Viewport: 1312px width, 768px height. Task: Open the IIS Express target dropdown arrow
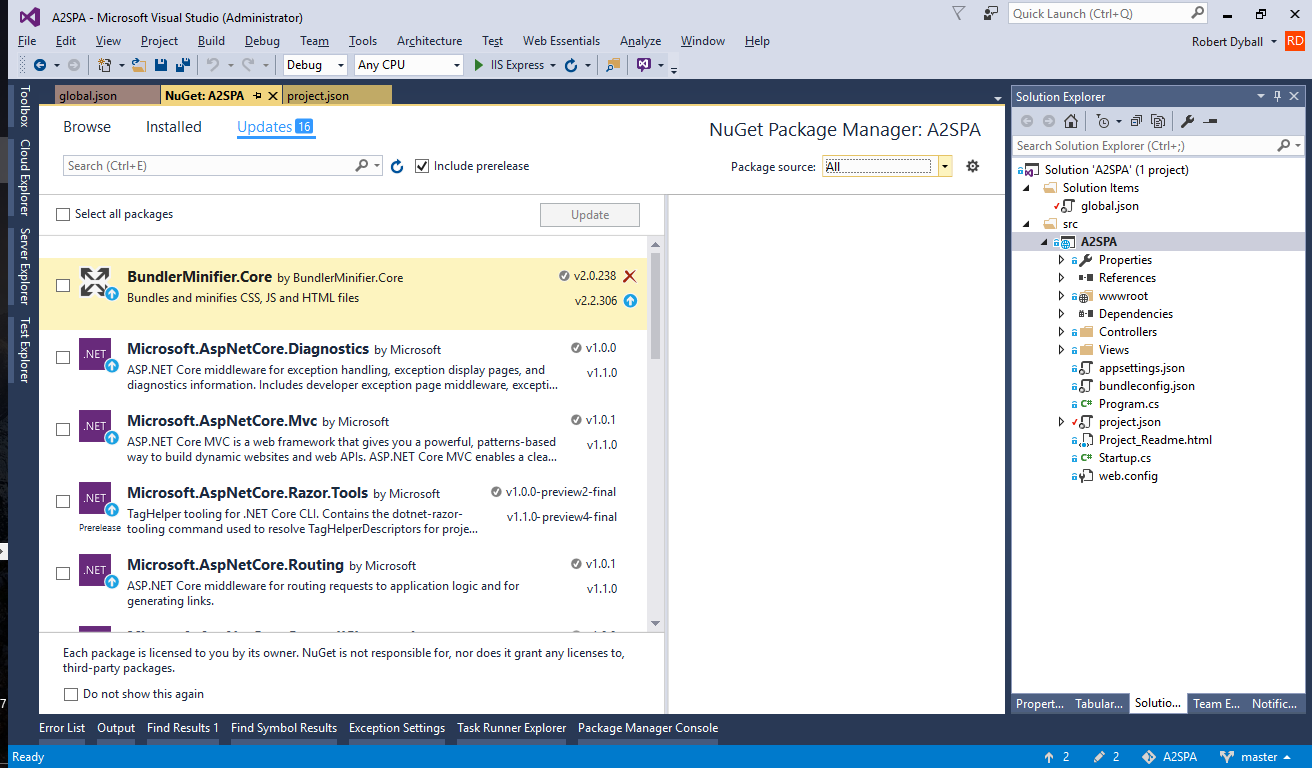click(x=553, y=65)
